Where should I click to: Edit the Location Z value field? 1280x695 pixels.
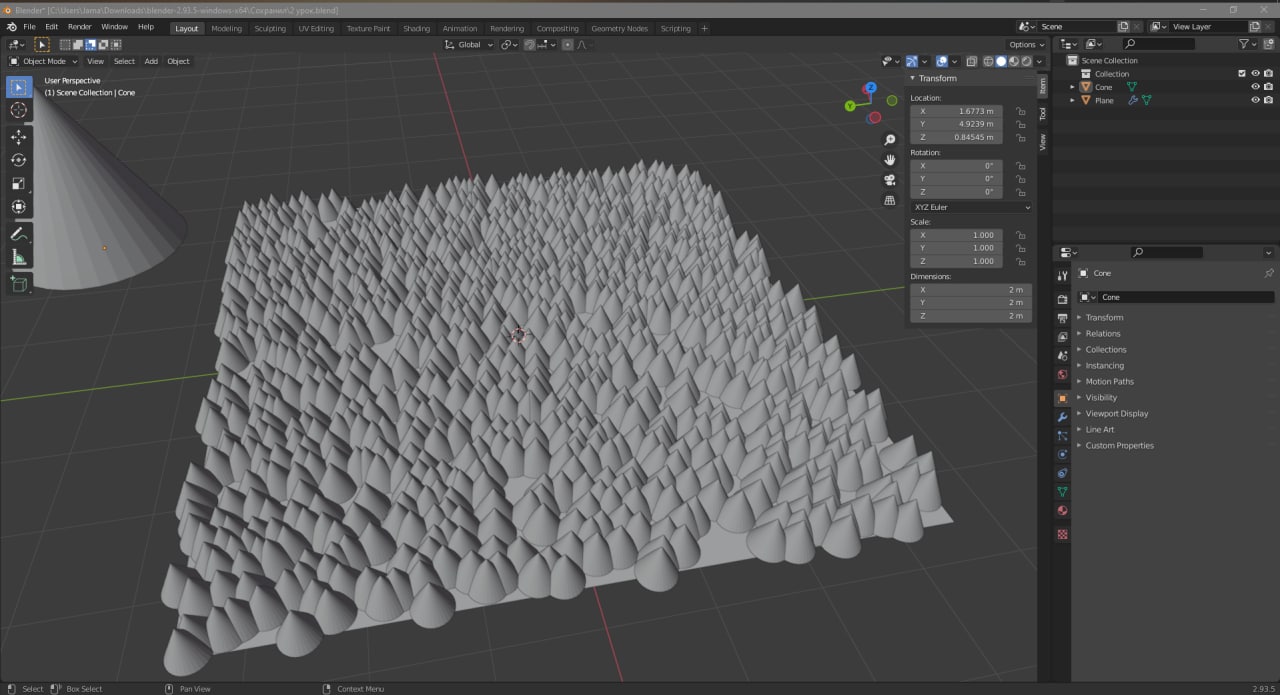(x=956, y=137)
